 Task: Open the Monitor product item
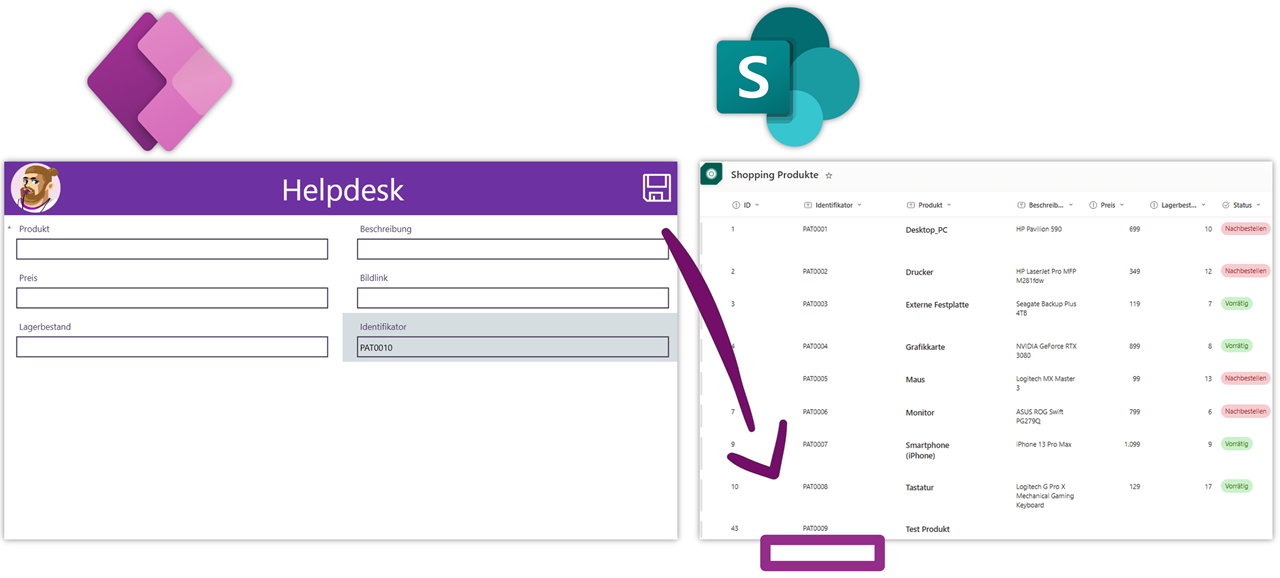coord(920,413)
